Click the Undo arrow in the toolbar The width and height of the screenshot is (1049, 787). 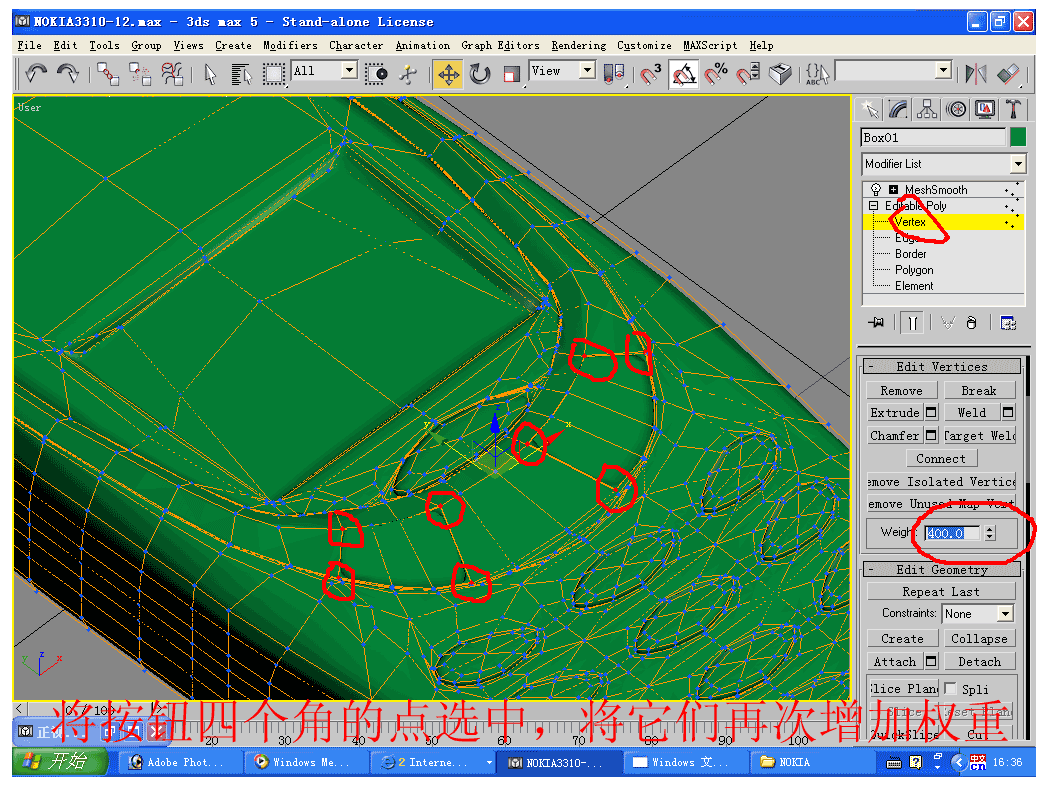pos(37,73)
